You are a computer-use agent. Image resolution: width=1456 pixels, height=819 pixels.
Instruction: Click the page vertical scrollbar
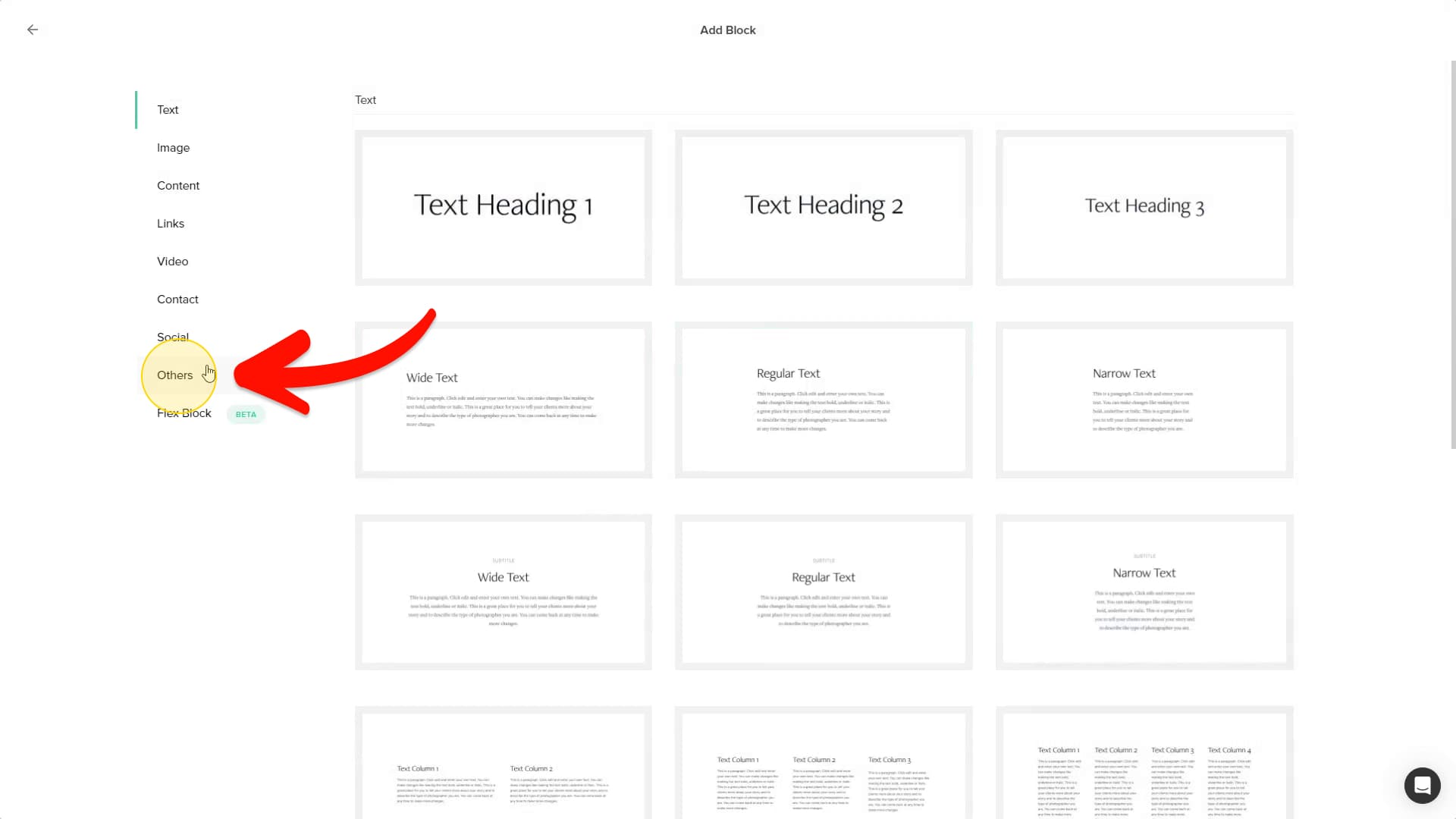coord(1453,254)
